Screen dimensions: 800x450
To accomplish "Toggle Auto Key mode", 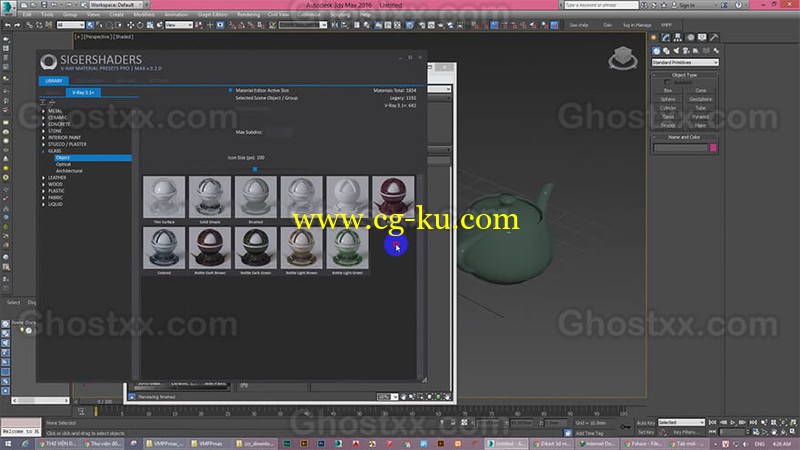I will (x=645, y=422).
